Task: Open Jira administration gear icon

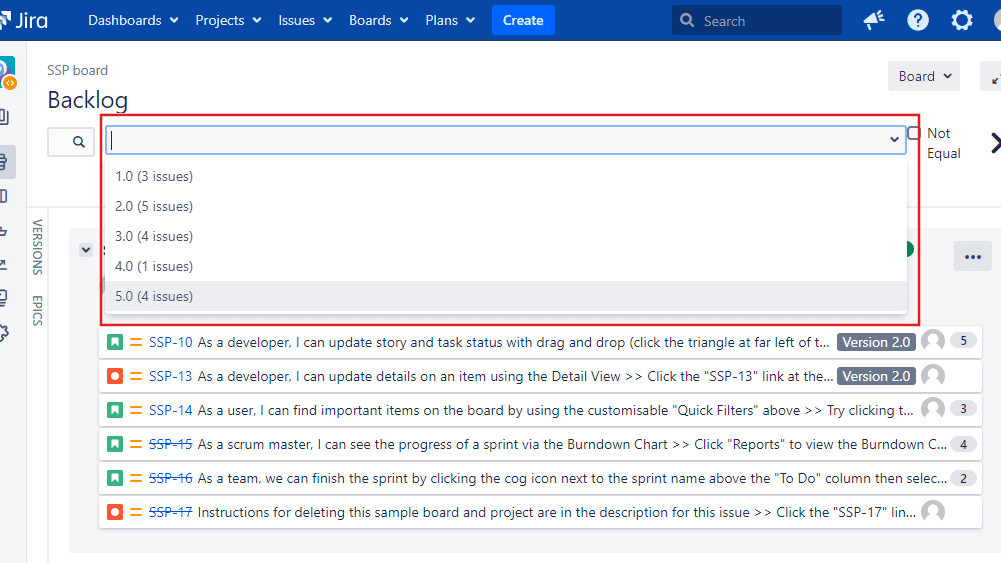Action: [x=961, y=20]
